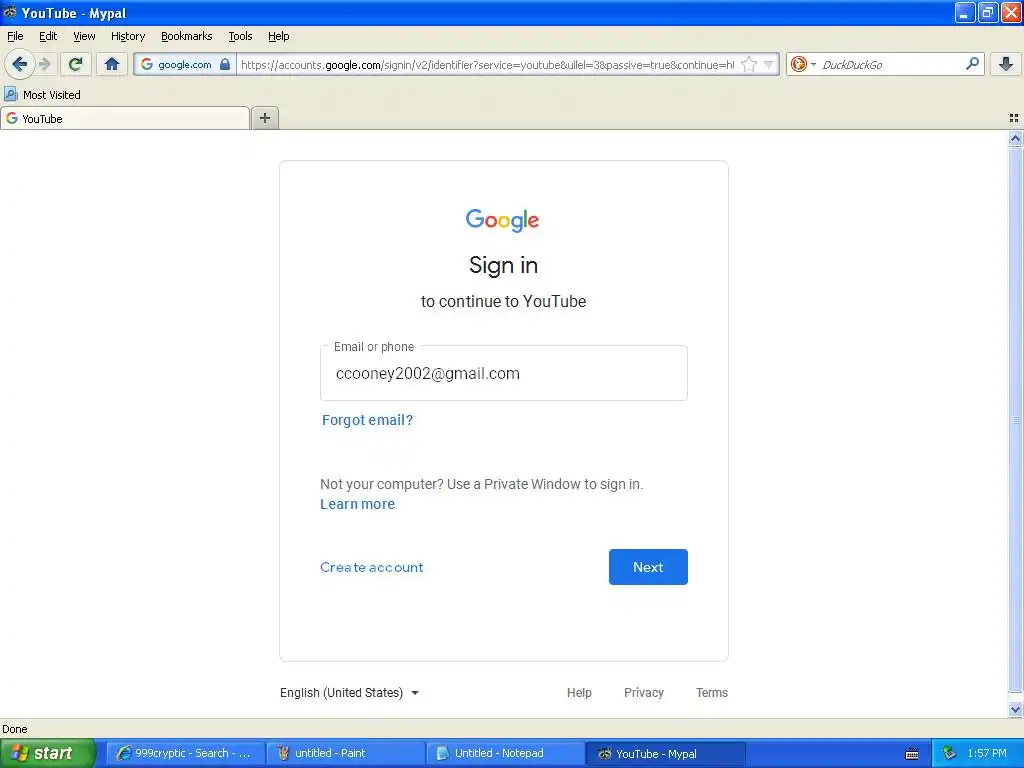Open the Most Visited bookmarks folder
This screenshot has height=768, width=1024.
click(x=42, y=95)
